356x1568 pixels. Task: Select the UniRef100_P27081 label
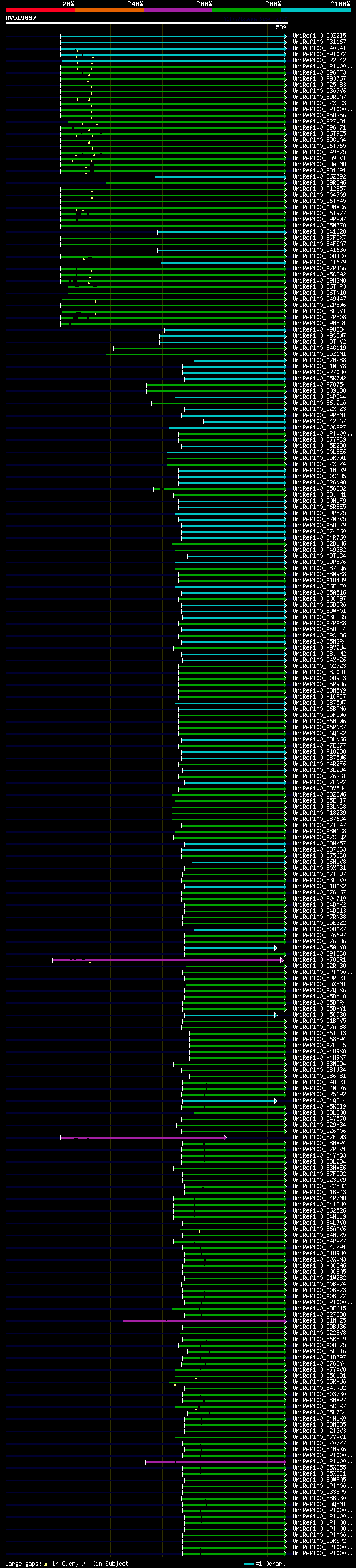[x=319, y=121]
